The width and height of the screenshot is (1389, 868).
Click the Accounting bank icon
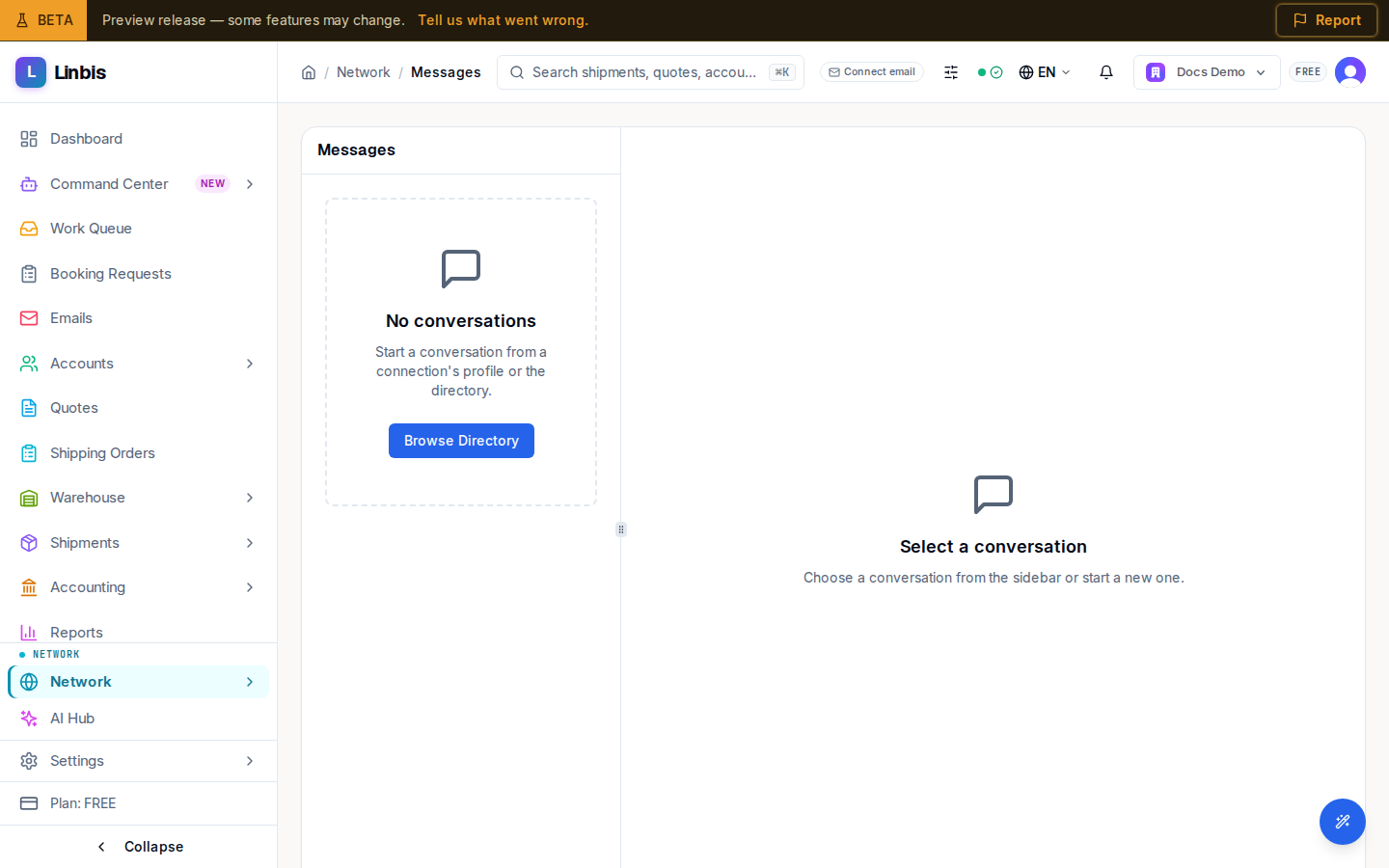tap(29, 587)
